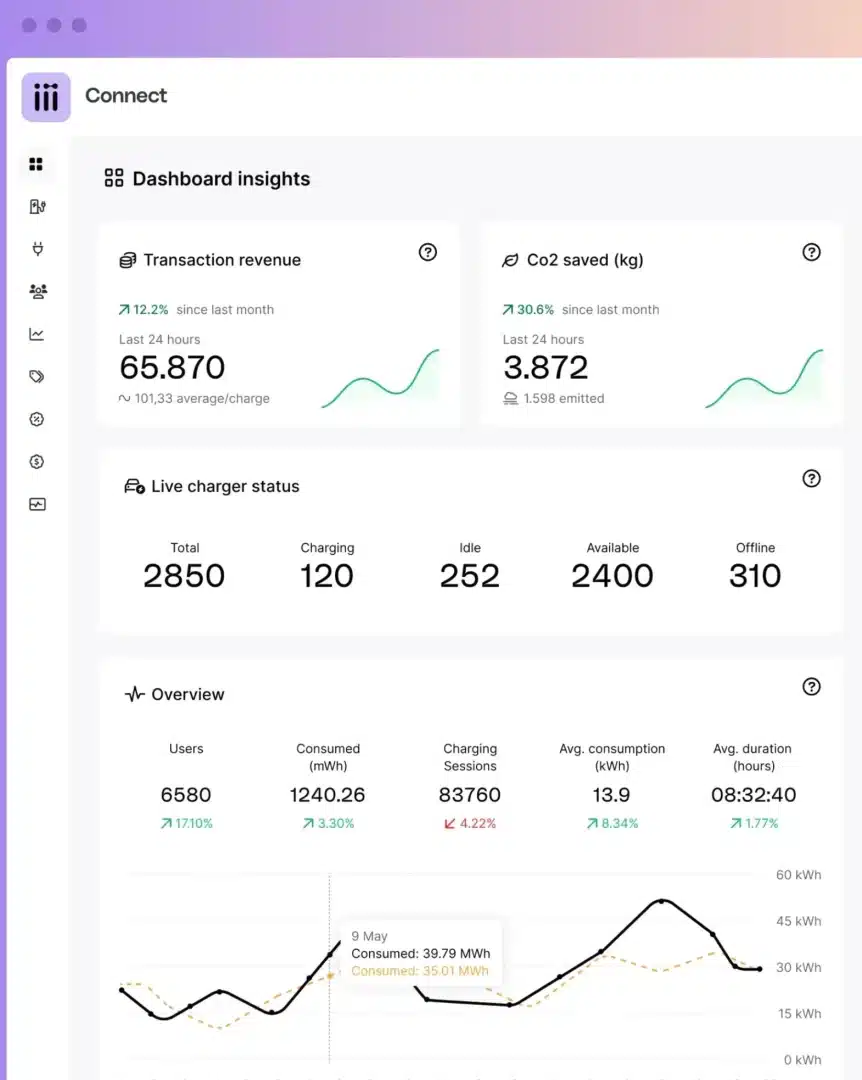This screenshot has height=1080, width=862.
Task: Open the dashboard grid icon in sidebar
Action: (36, 164)
